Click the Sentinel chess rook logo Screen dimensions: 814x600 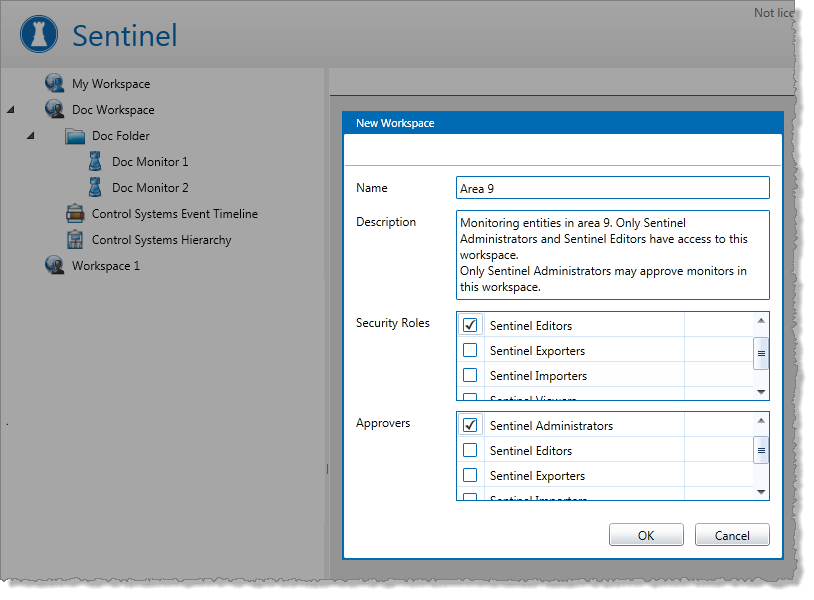point(39,36)
